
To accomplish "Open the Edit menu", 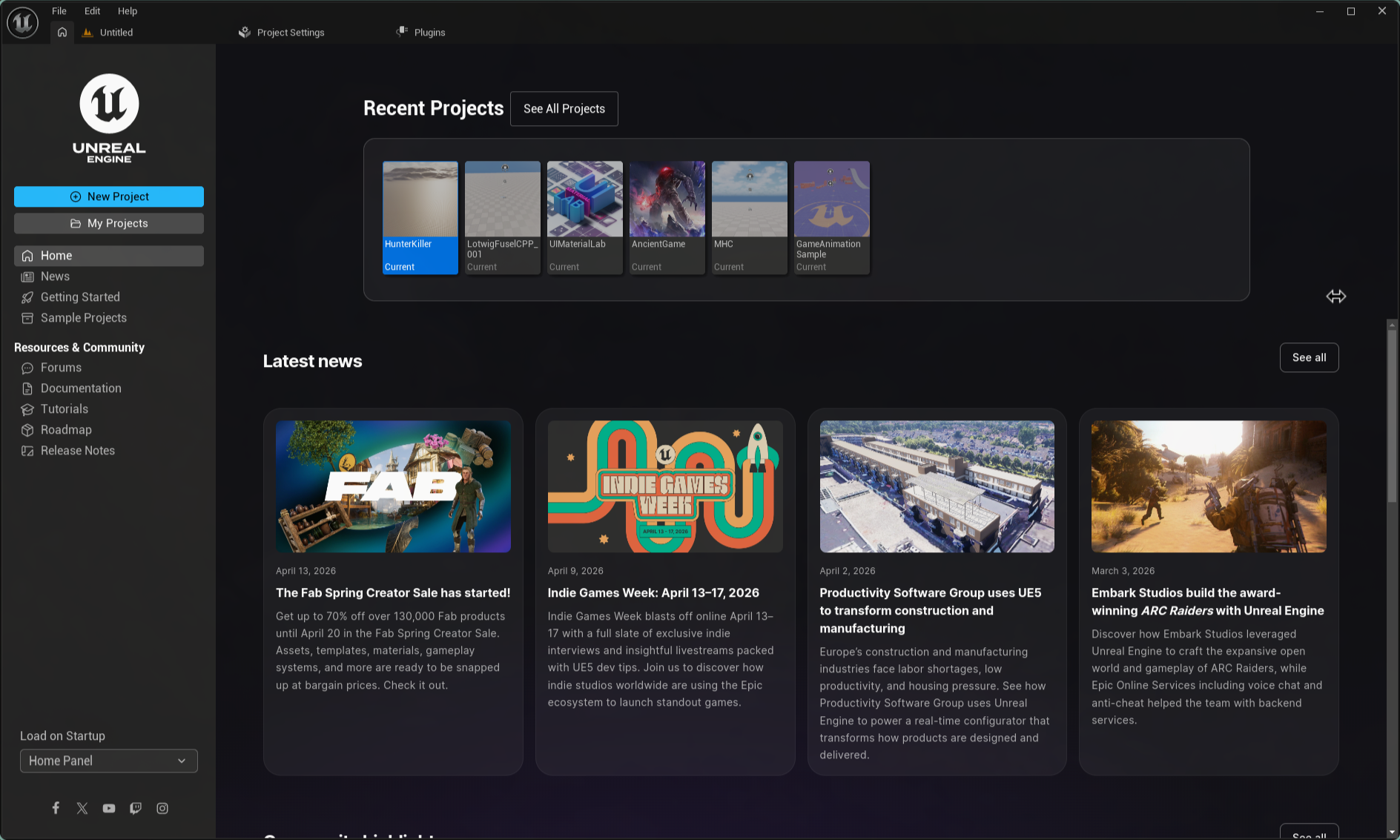I will [91, 10].
